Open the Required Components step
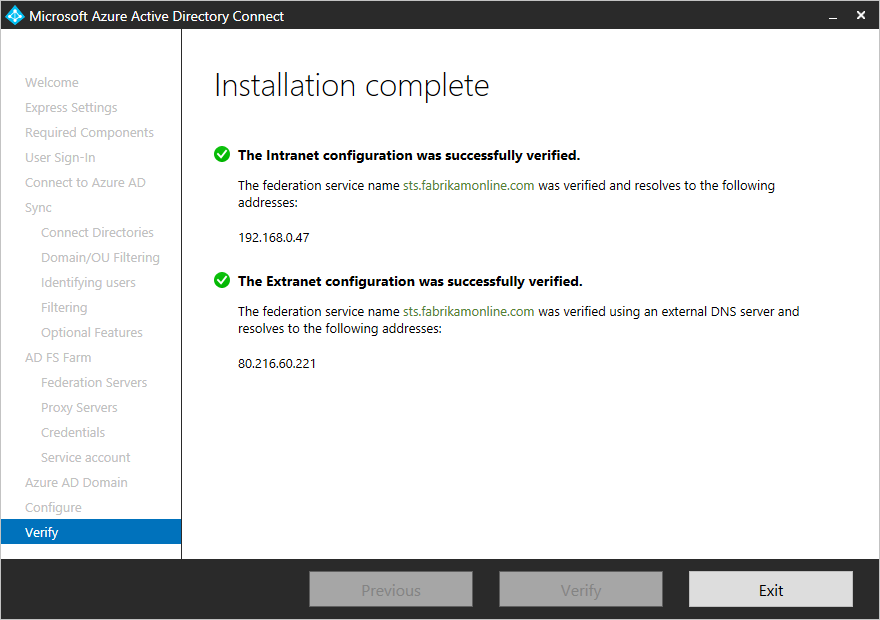Image resolution: width=880 pixels, height=620 pixels. (x=89, y=132)
